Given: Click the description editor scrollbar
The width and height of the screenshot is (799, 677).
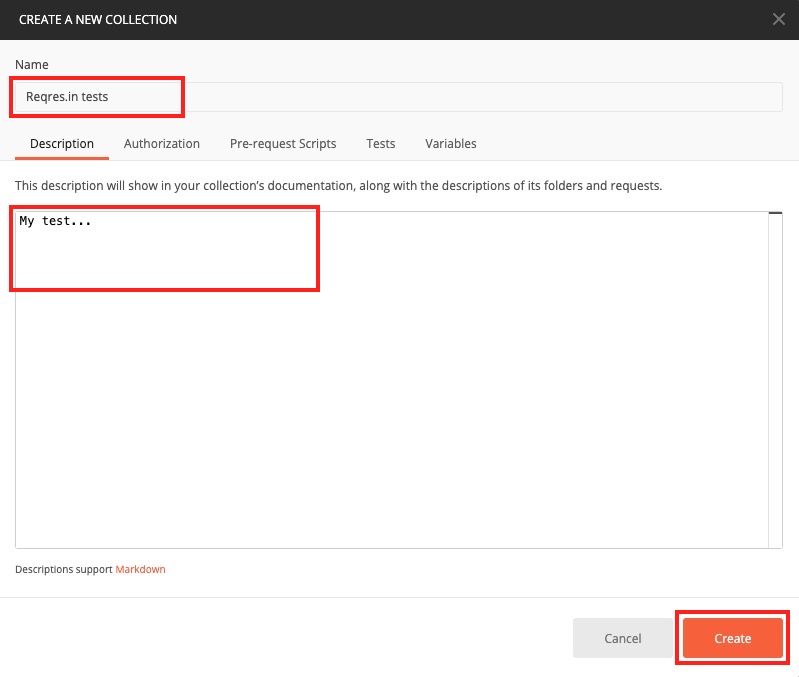Looking at the screenshot, I should [x=775, y=380].
